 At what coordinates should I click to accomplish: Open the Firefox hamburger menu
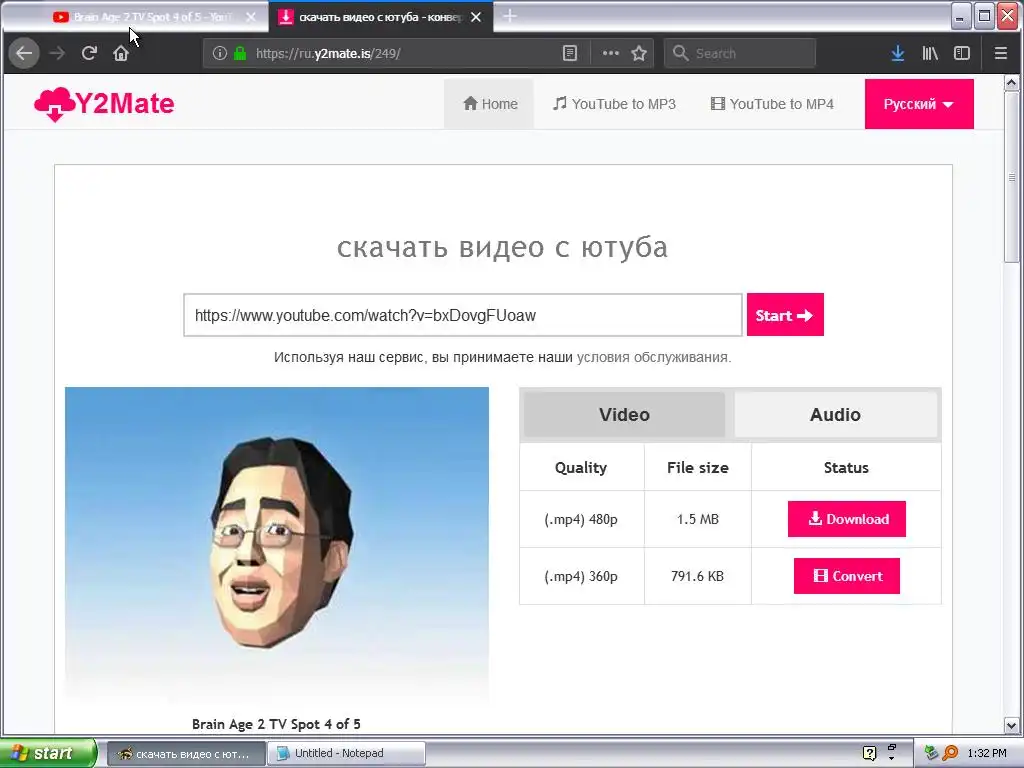tap(1000, 54)
